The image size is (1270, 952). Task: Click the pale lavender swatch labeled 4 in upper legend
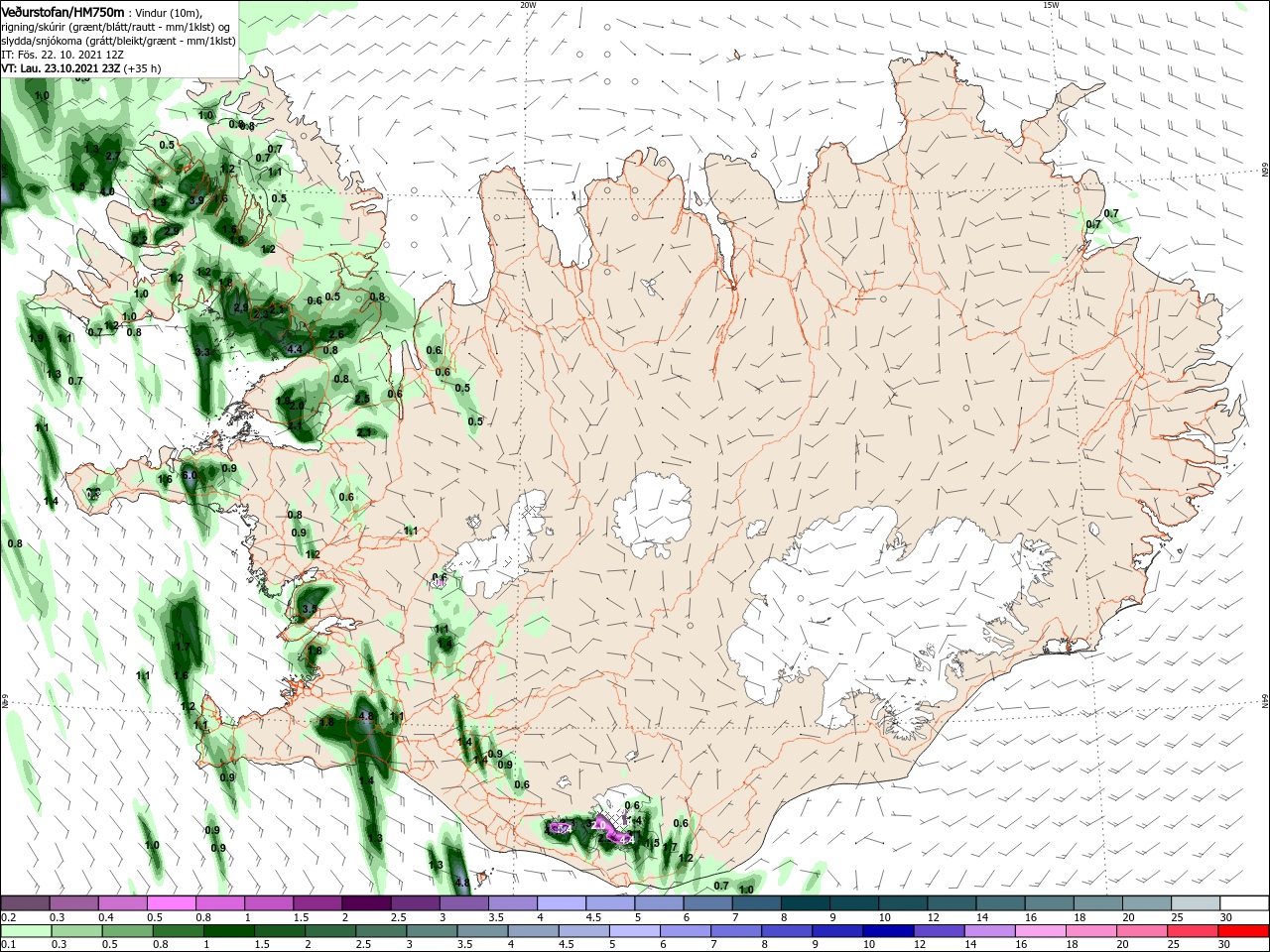coord(561,902)
